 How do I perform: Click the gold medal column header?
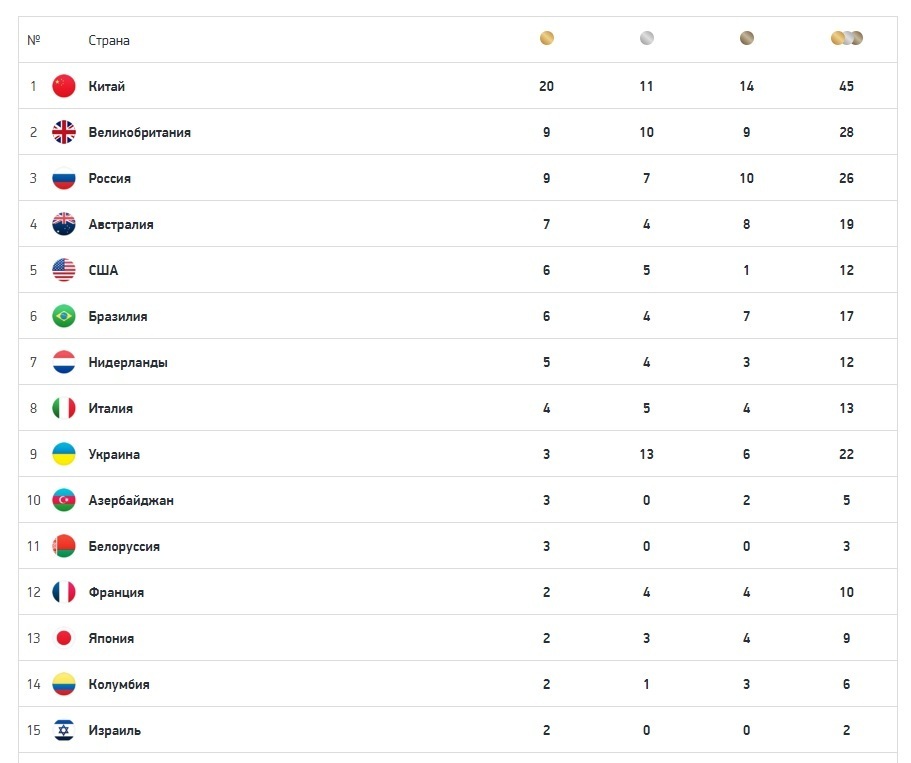coord(547,39)
